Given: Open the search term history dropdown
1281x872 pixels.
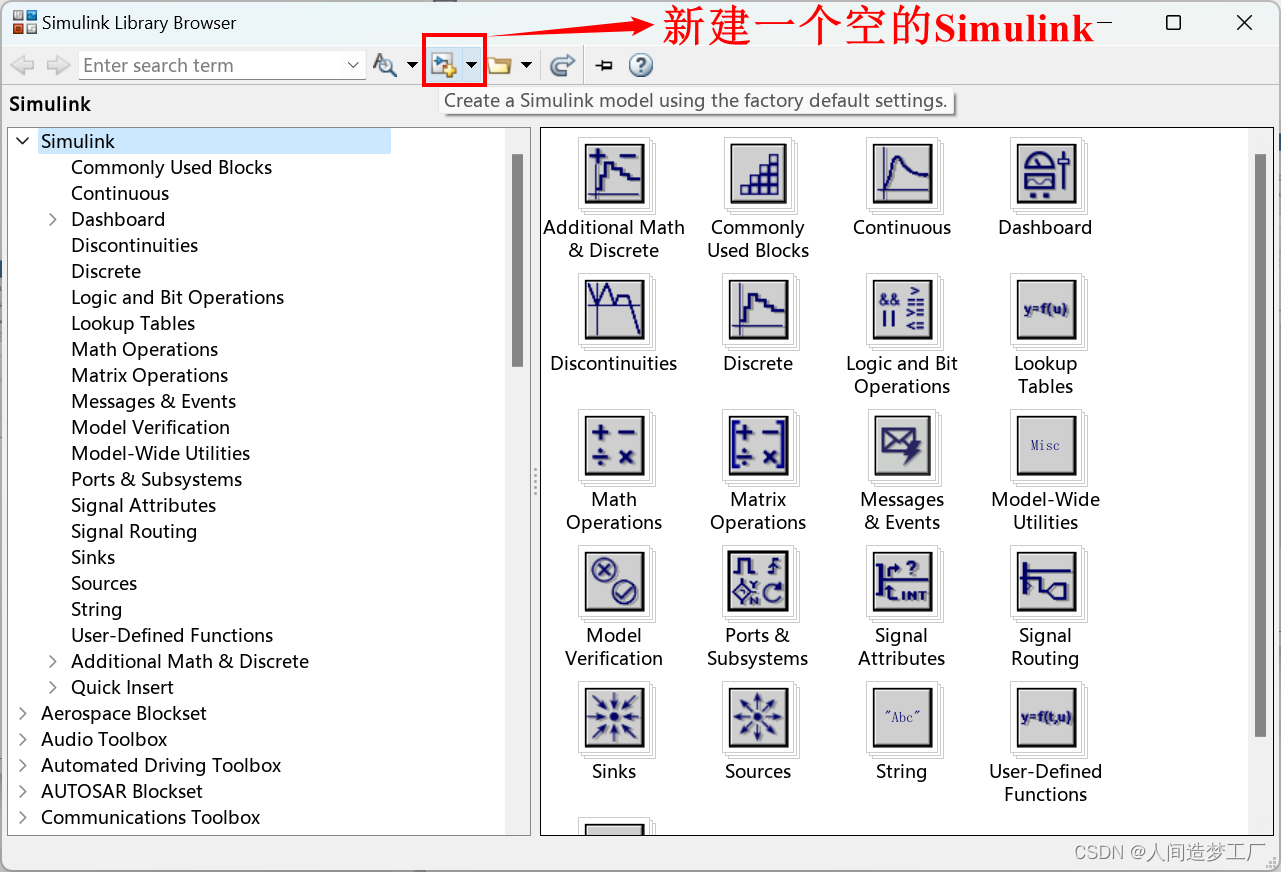Looking at the screenshot, I should (x=353, y=66).
